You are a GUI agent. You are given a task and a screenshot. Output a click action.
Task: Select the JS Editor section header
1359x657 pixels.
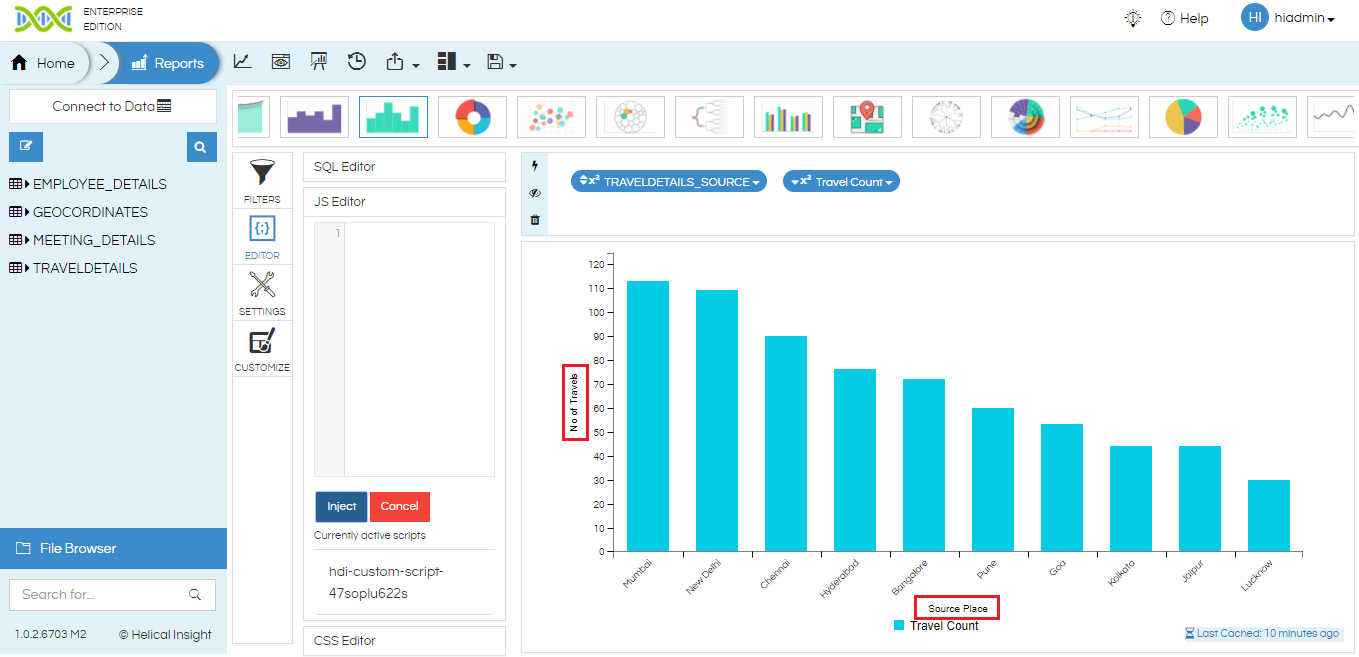404,202
